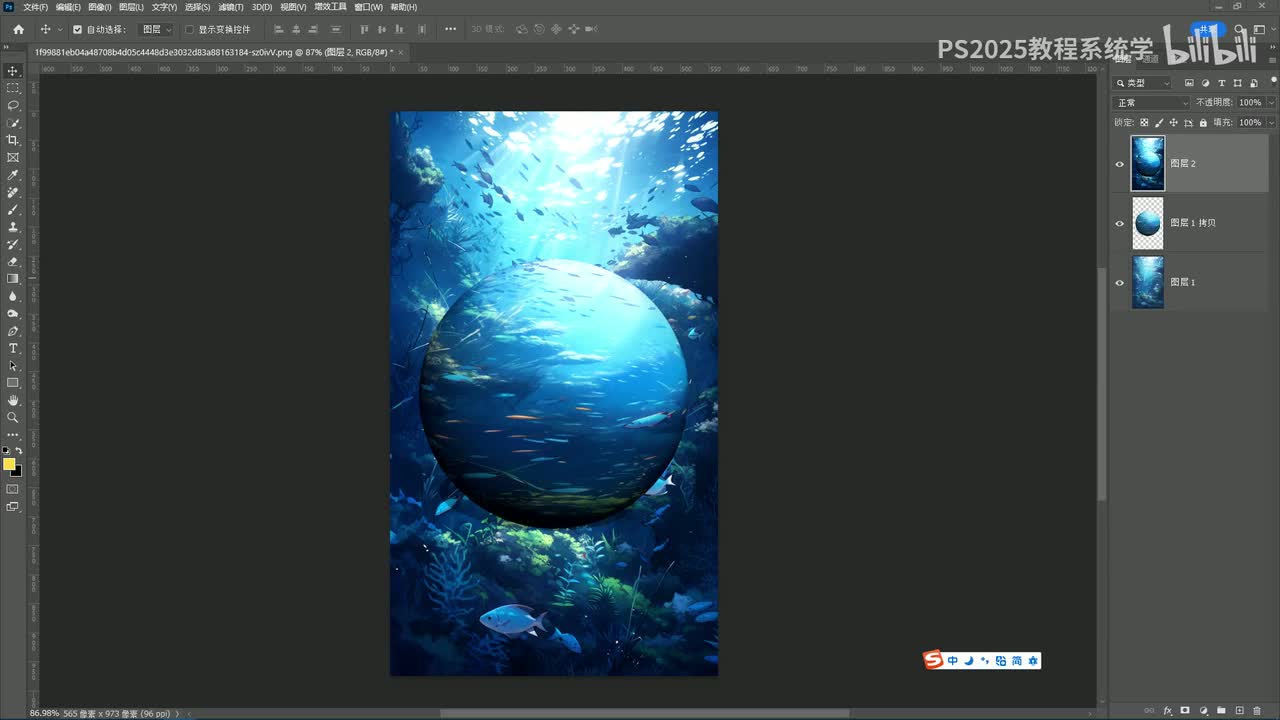Hide the 图层 1 拷贝 layer

[1119, 224]
